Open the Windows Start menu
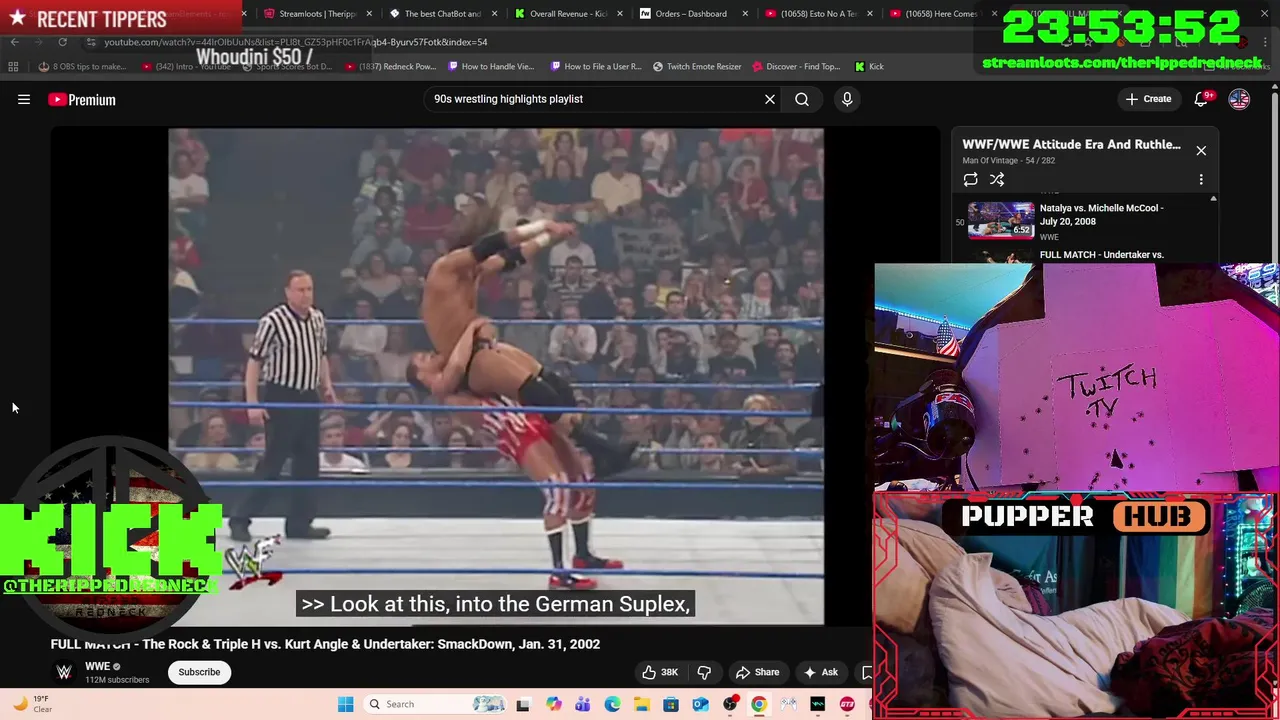1280x720 pixels. tap(345, 704)
